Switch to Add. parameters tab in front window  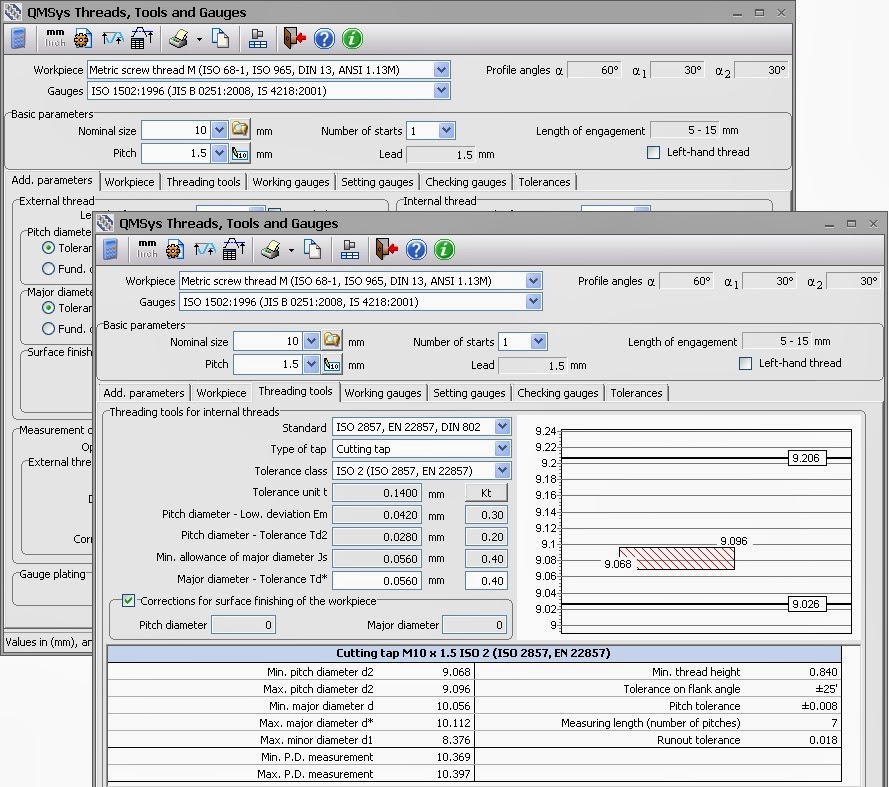[x=144, y=393]
